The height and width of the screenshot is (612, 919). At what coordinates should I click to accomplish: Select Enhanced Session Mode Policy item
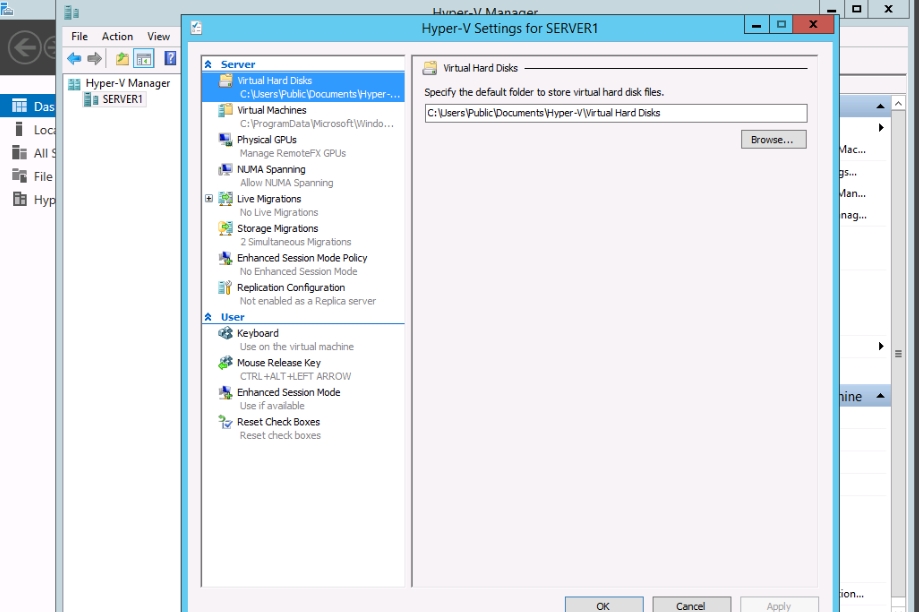tap(301, 258)
